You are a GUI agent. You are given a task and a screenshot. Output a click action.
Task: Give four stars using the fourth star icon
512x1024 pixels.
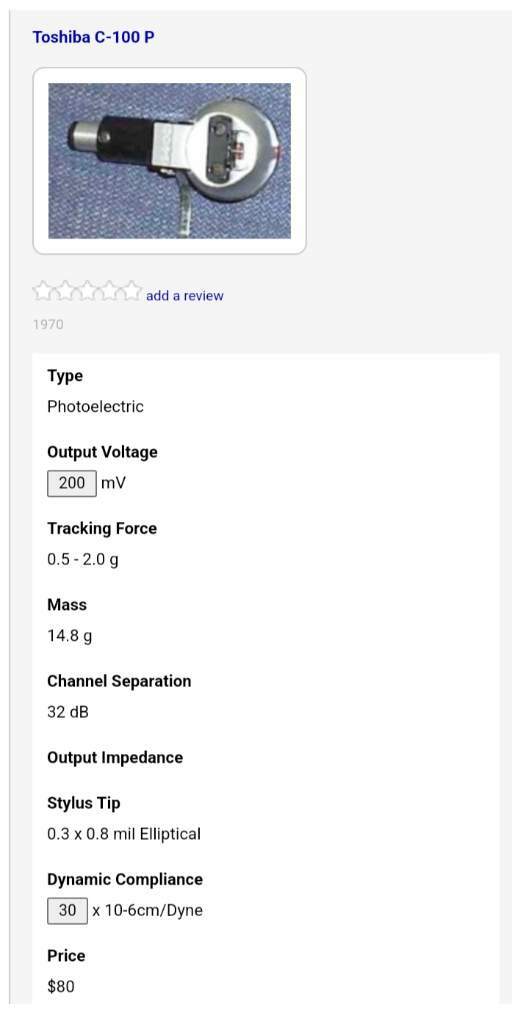tap(108, 291)
